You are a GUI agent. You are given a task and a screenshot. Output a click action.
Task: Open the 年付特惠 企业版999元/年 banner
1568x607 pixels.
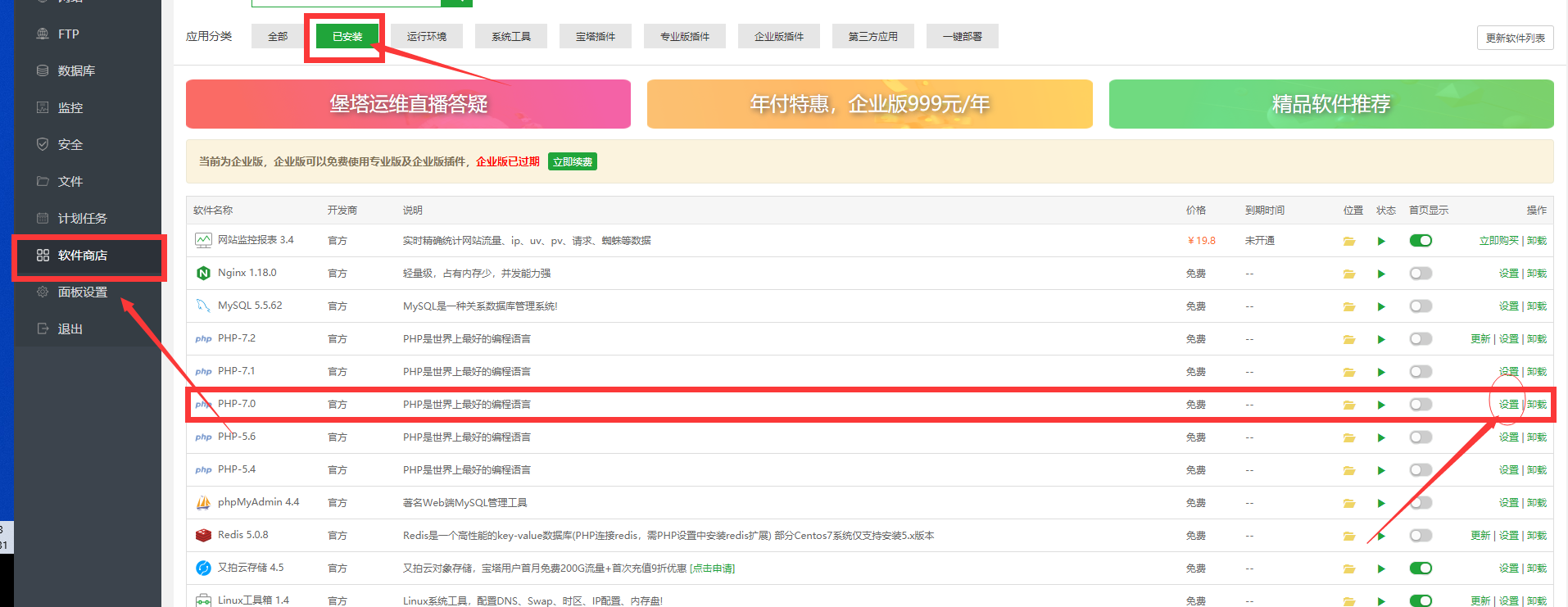tap(870, 104)
